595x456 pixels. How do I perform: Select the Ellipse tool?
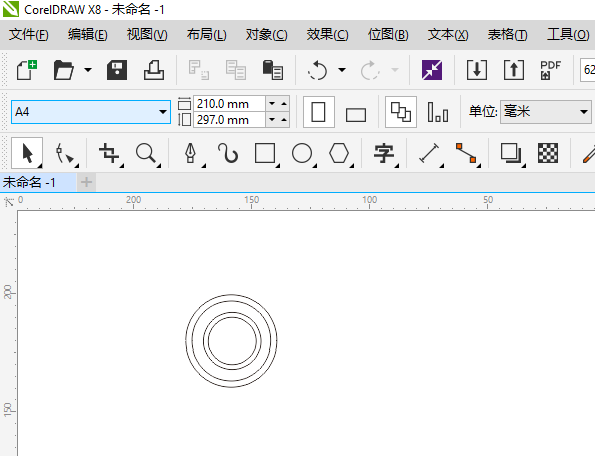(x=302, y=153)
